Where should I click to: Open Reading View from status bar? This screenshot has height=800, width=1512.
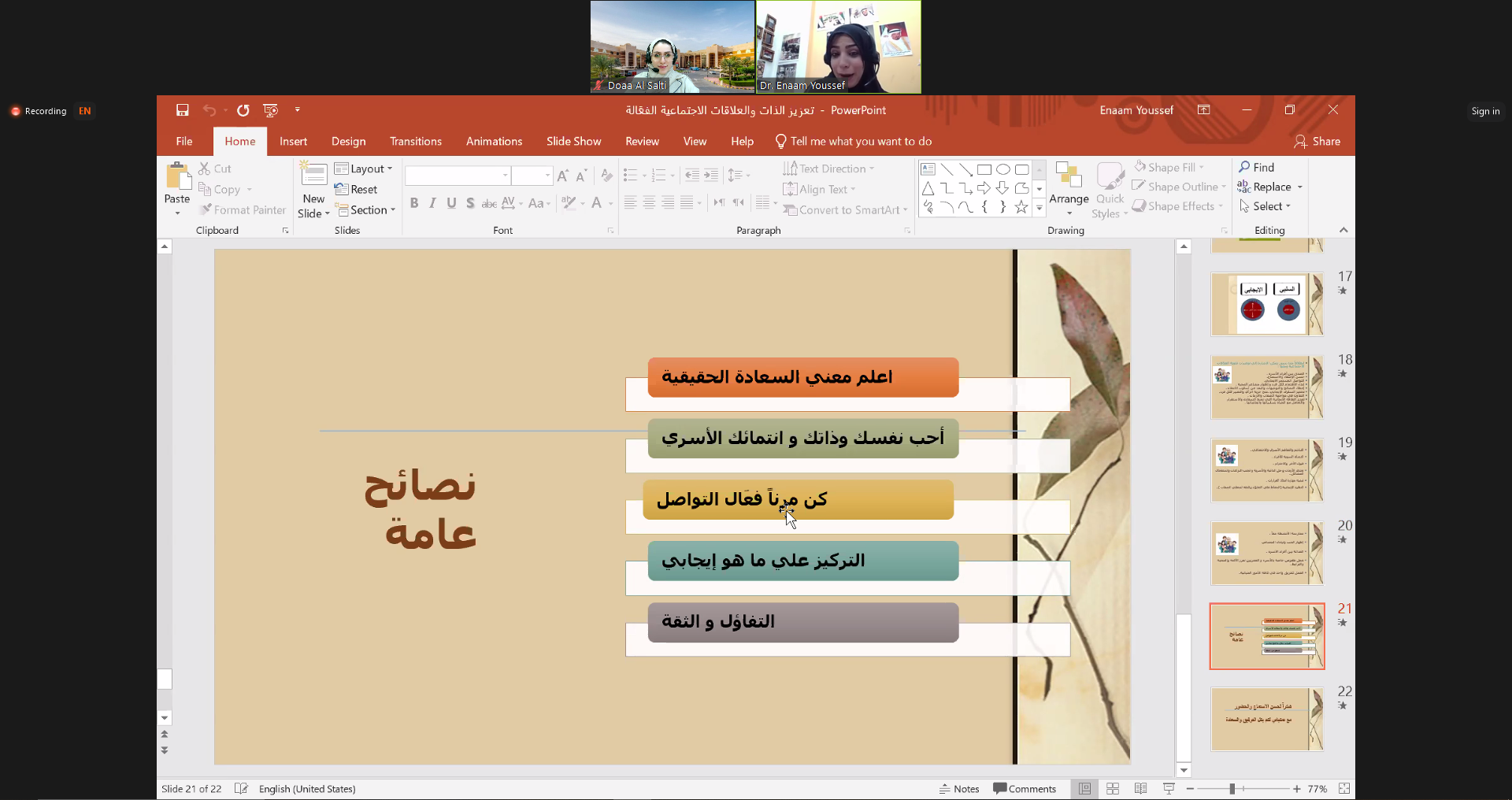(1140, 788)
